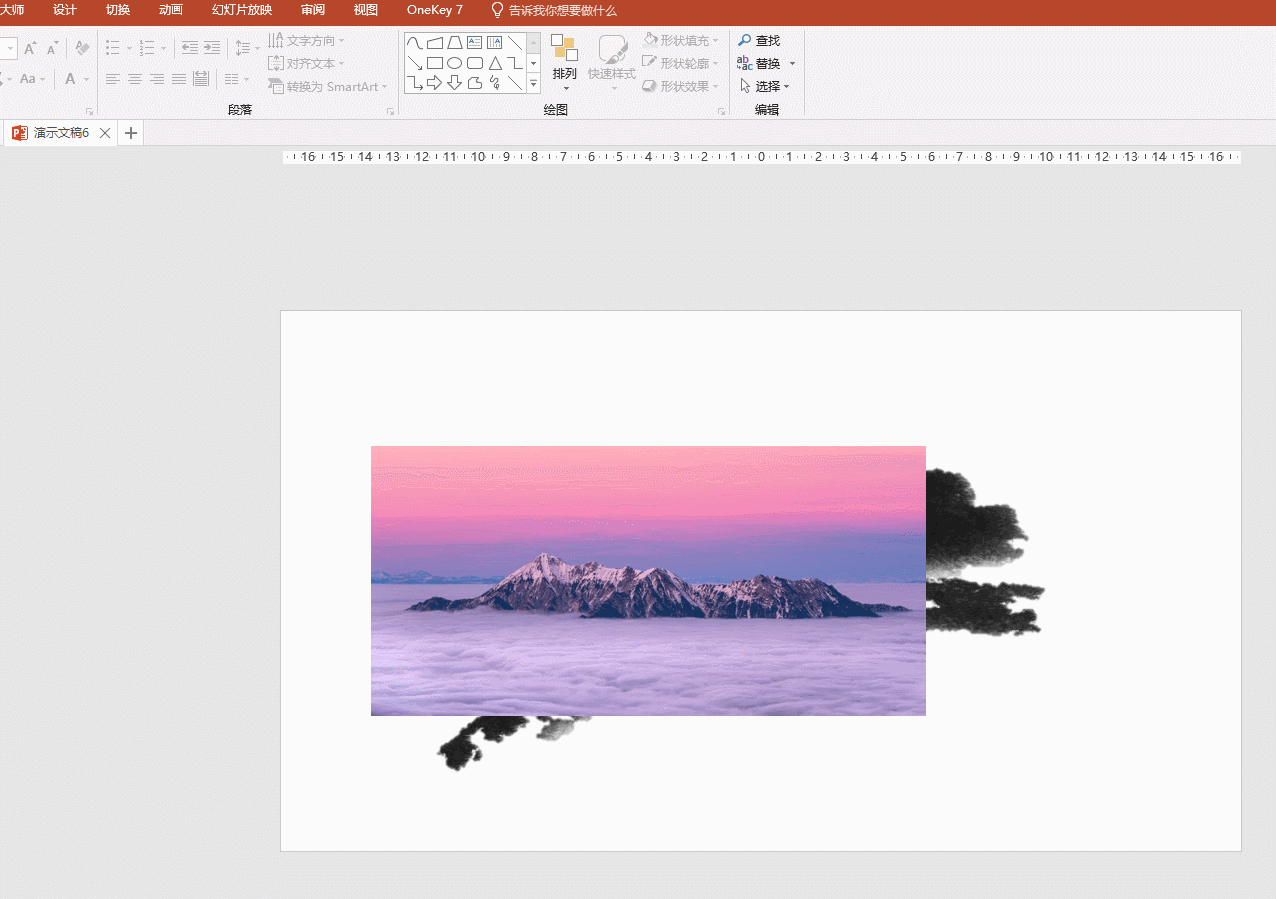Open the paragraph (段落) dialog launcher
1276x899 pixels.
point(390,112)
